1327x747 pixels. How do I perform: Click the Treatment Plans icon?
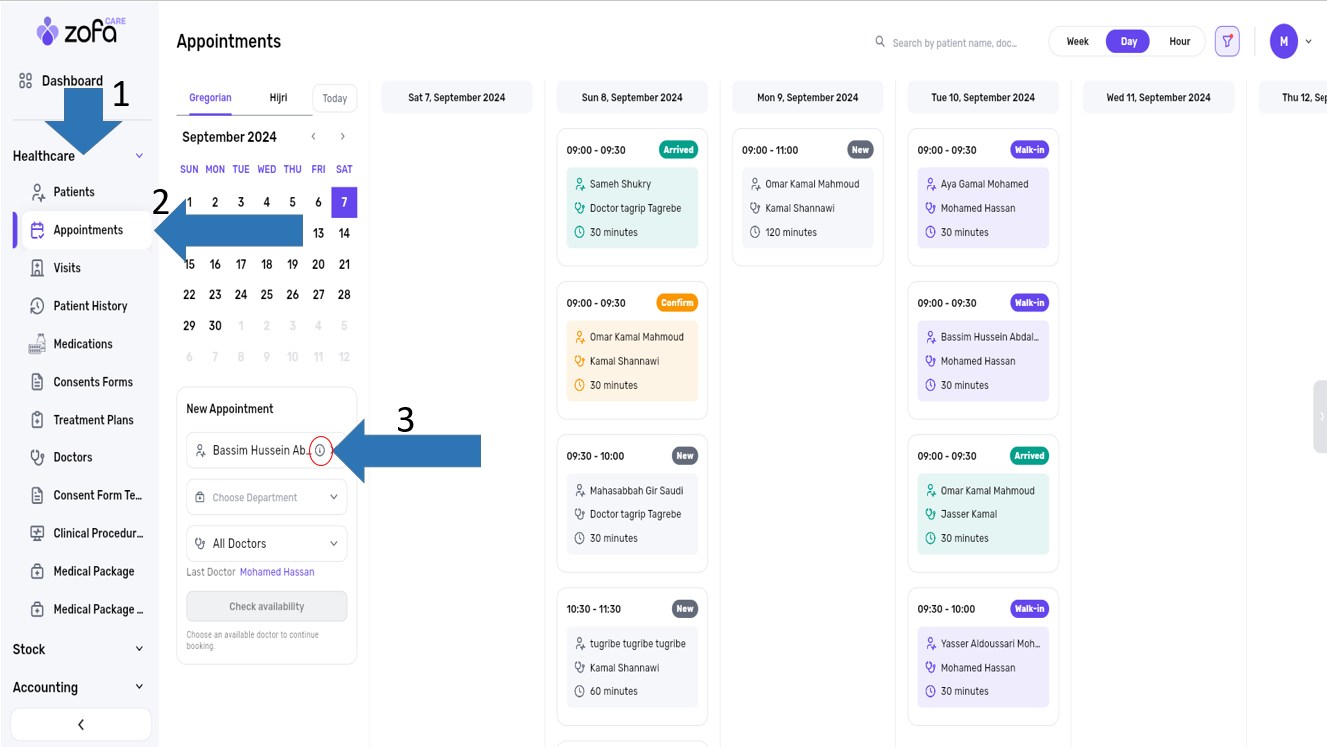[x=37, y=420]
